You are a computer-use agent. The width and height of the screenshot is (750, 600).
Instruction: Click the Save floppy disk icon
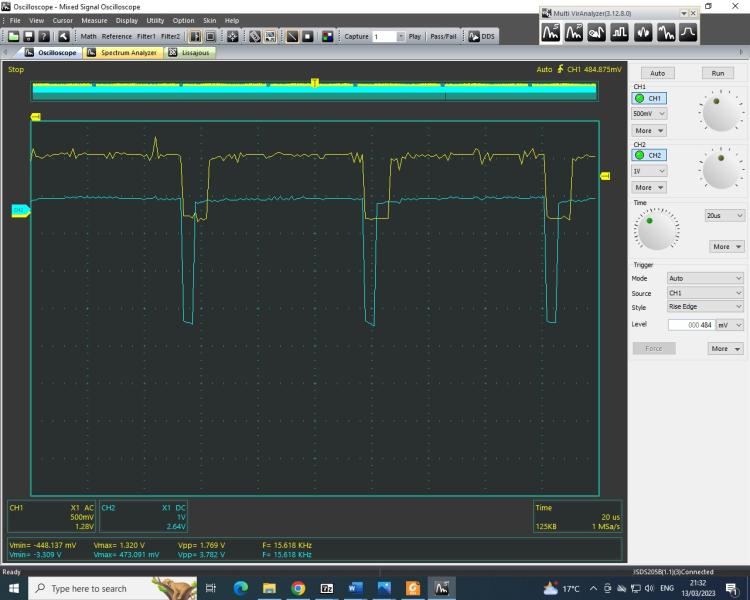(29, 36)
